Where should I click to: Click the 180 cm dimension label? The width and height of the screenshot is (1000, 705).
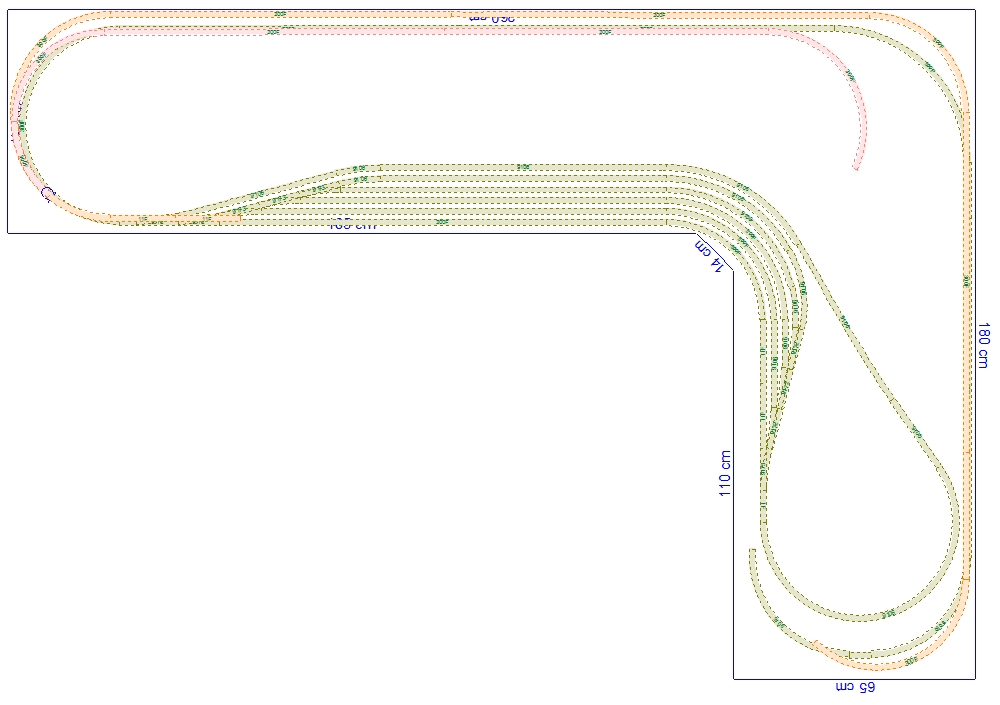click(x=983, y=345)
